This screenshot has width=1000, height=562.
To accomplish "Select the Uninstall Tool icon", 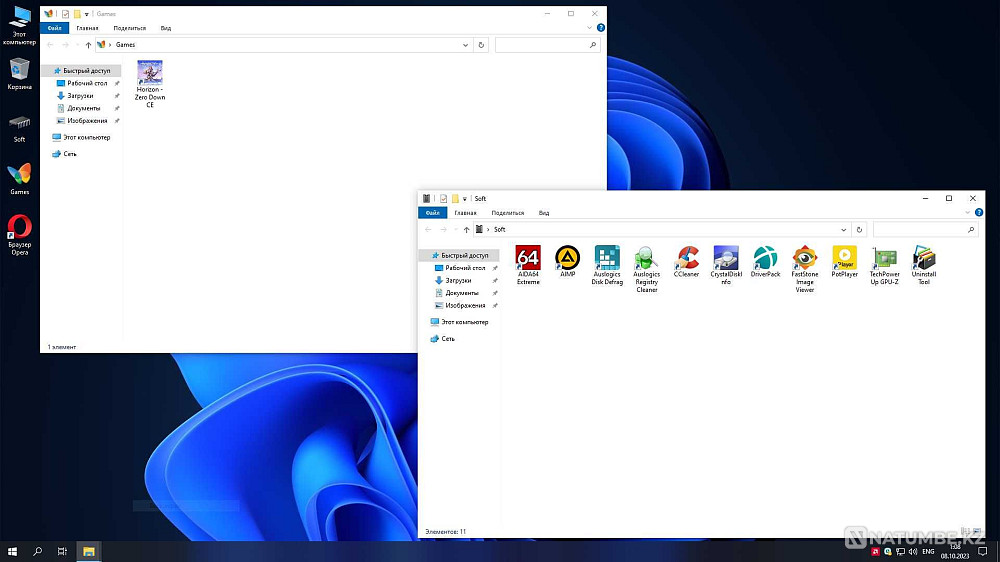I will coord(923,265).
